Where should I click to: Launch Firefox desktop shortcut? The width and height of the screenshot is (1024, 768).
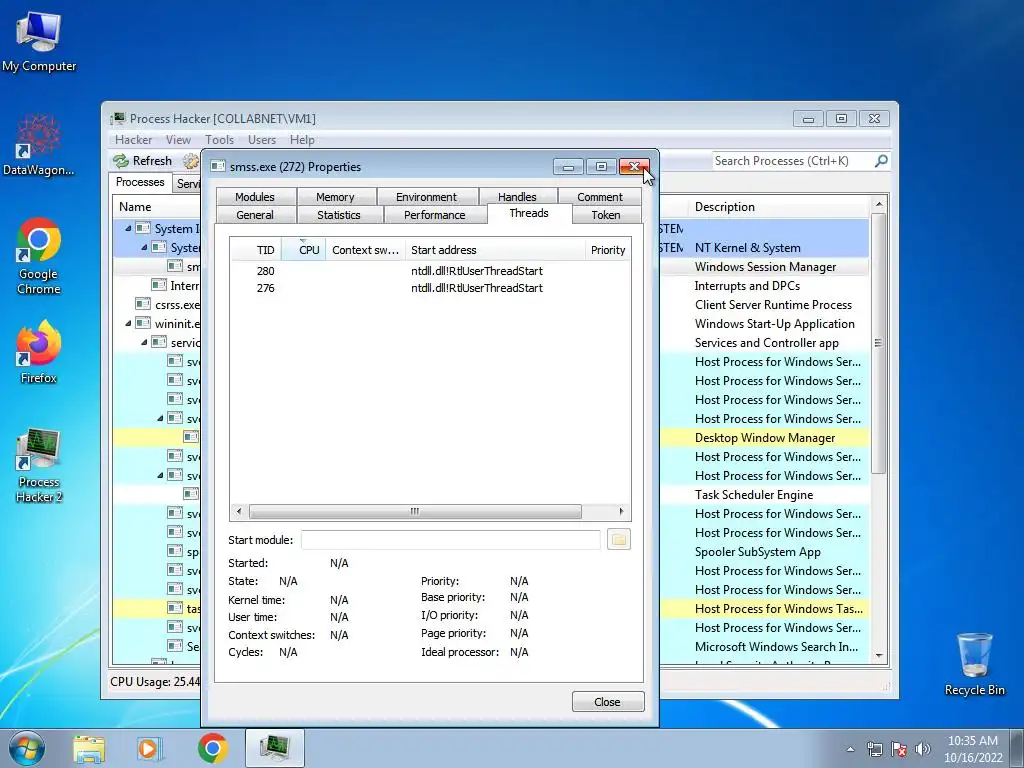tap(39, 353)
